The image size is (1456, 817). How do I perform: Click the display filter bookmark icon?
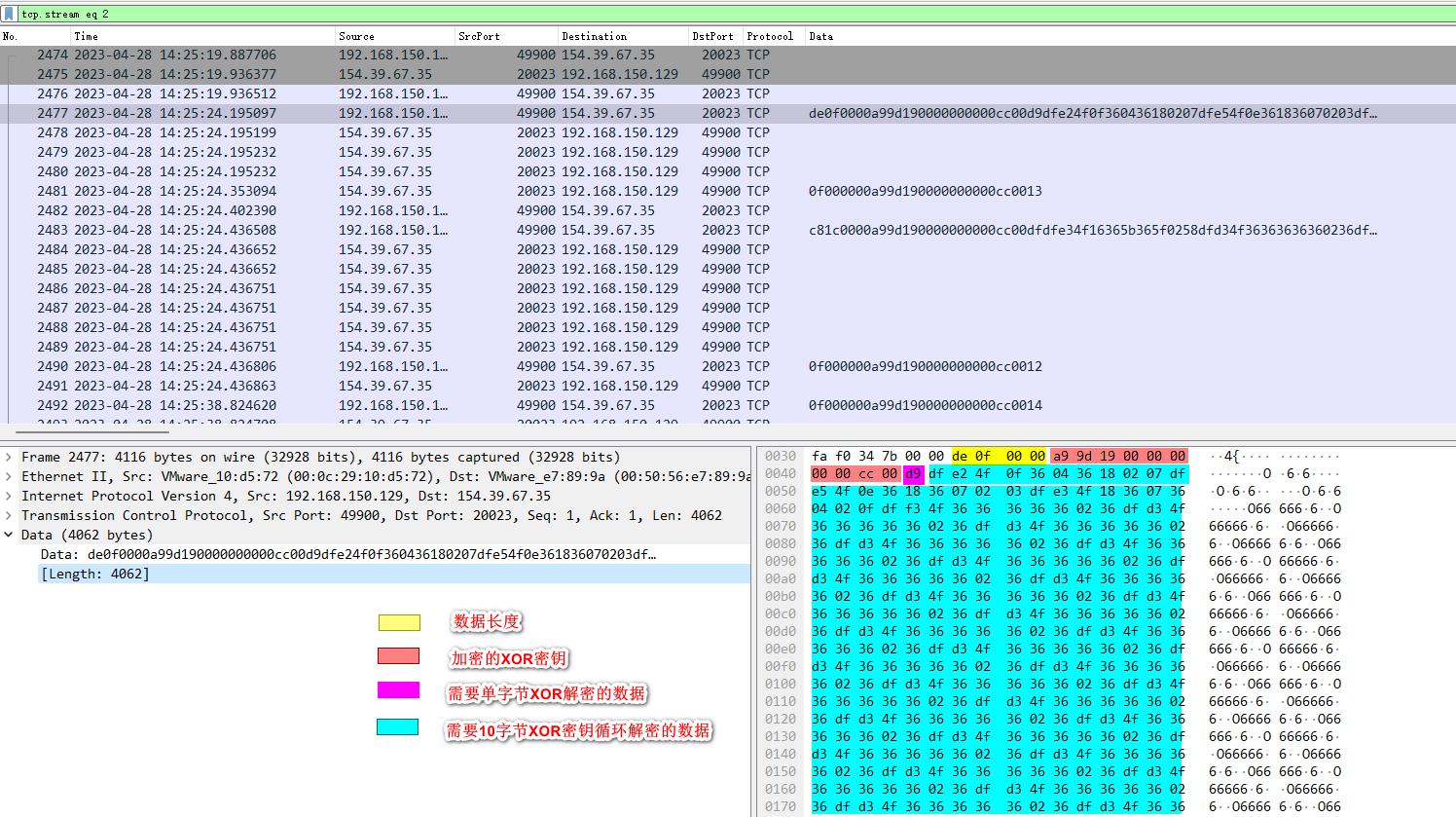click(x=9, y=14)
